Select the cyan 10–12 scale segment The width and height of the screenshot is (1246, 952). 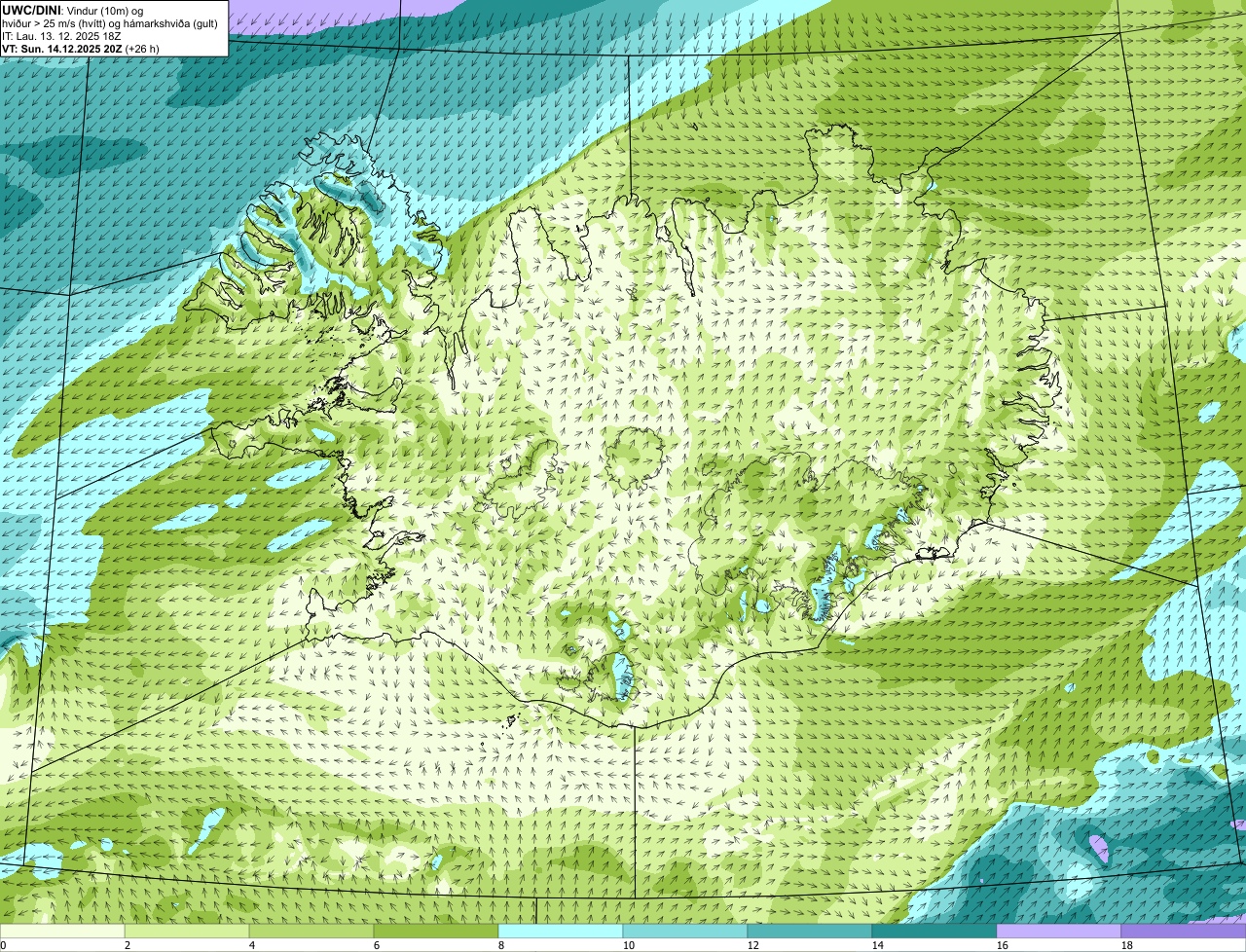685,932
